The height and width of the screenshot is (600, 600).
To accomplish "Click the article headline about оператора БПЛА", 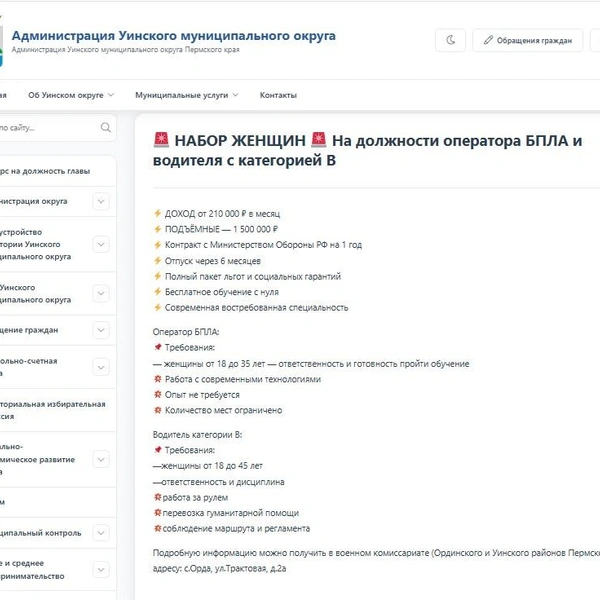I will (367, 150).
